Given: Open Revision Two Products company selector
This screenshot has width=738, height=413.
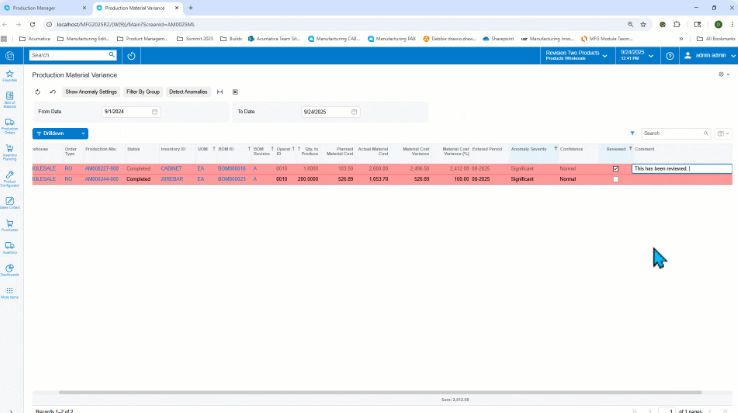Looking at the screenshot, I should click(576, 56).
